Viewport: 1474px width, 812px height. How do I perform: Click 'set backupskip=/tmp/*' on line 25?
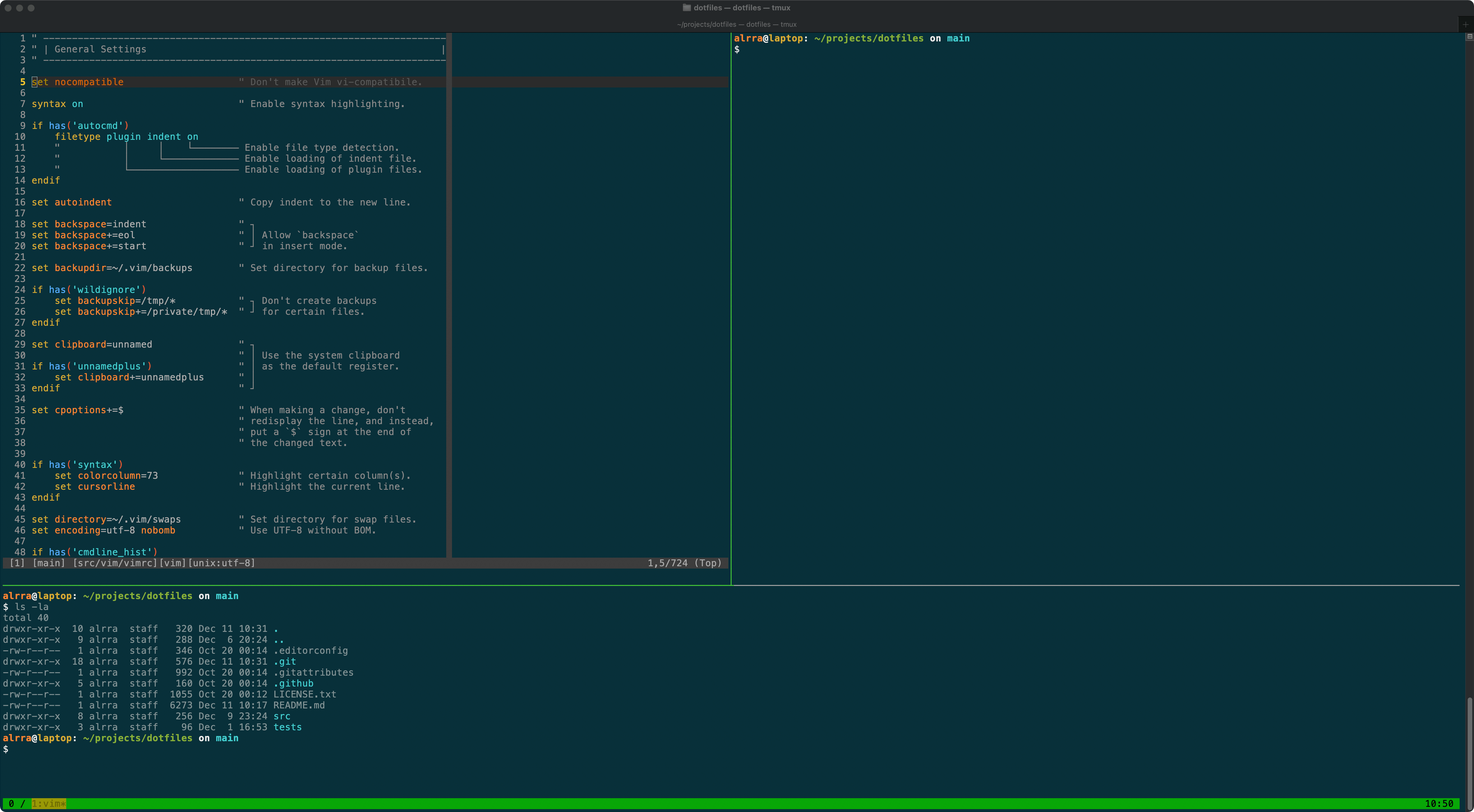(115, 301)
